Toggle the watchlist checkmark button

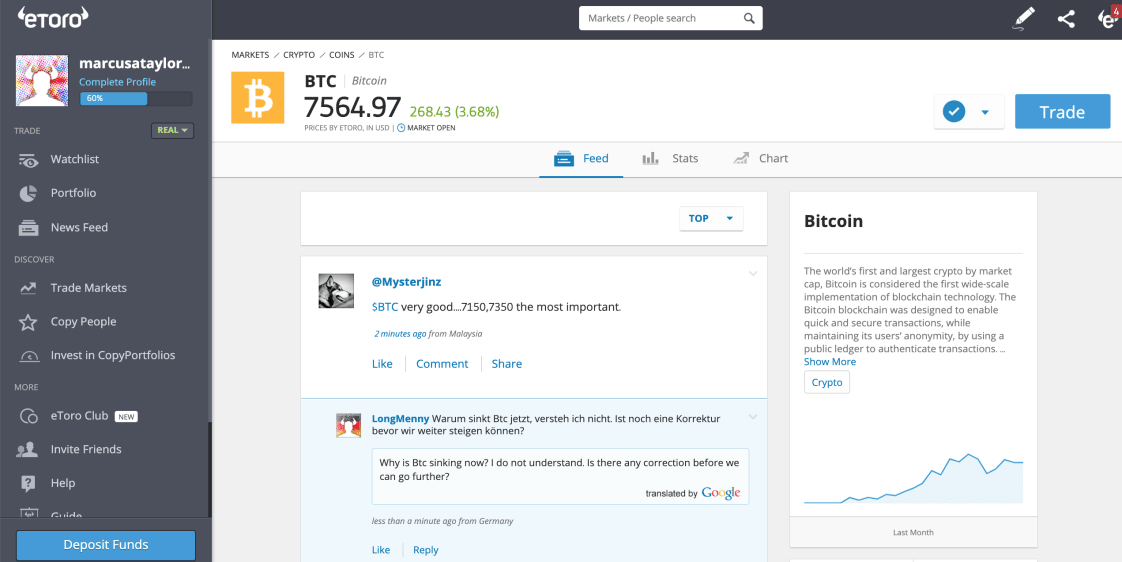954,112
